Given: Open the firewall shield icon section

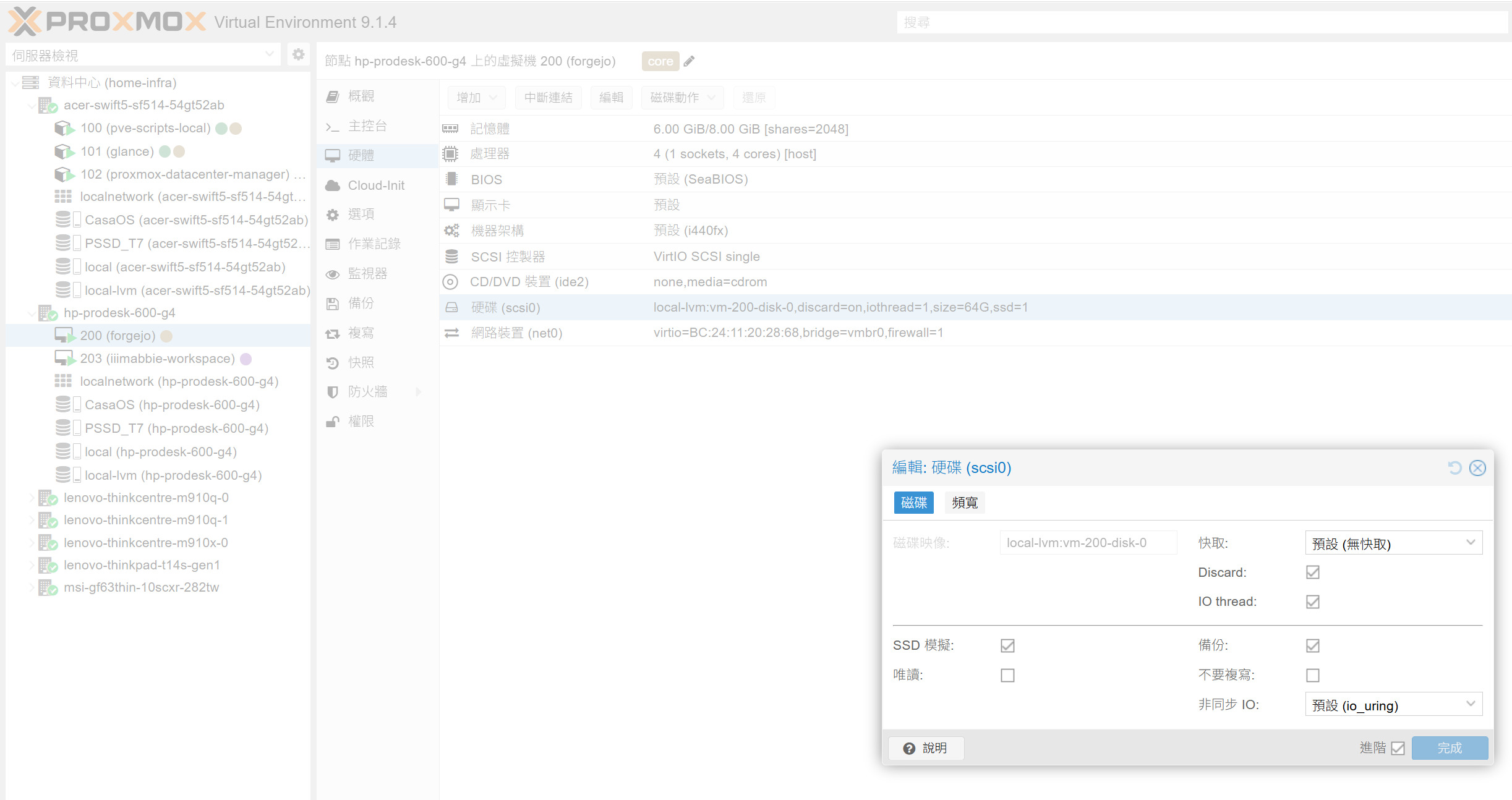Looking at the screenshot, I should click(x=333, y=392).
